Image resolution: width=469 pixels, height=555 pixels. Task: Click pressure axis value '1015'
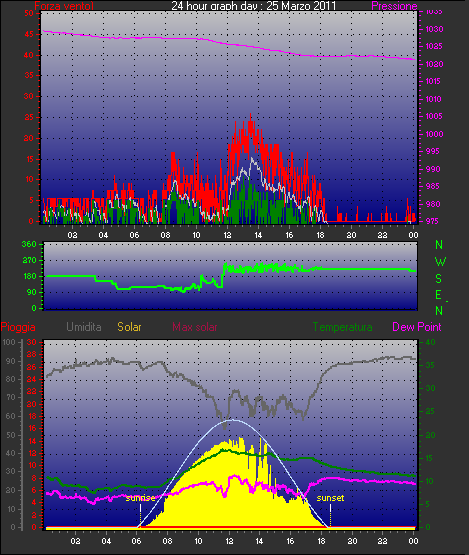(433, 81)
